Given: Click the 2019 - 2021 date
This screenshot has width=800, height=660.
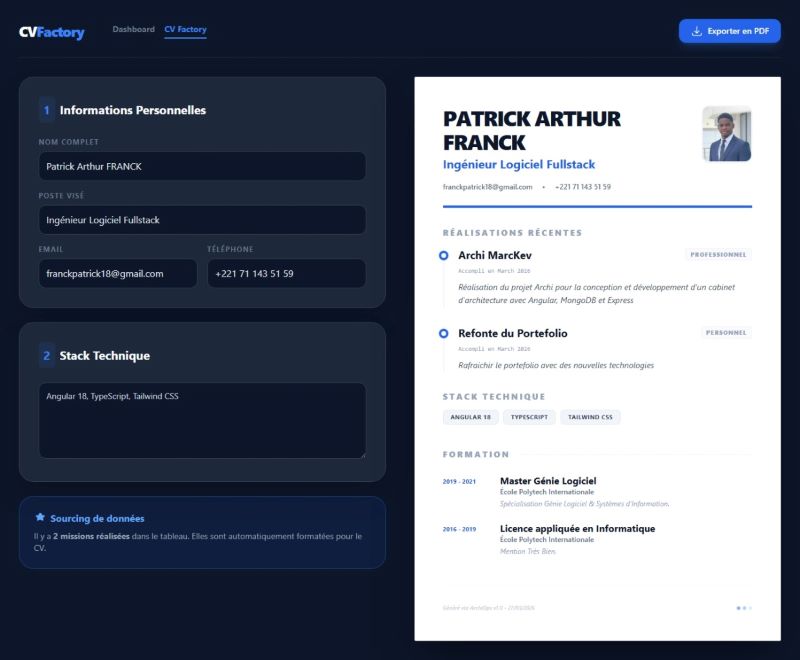Looking at the screenshot, I should [459, 481].
